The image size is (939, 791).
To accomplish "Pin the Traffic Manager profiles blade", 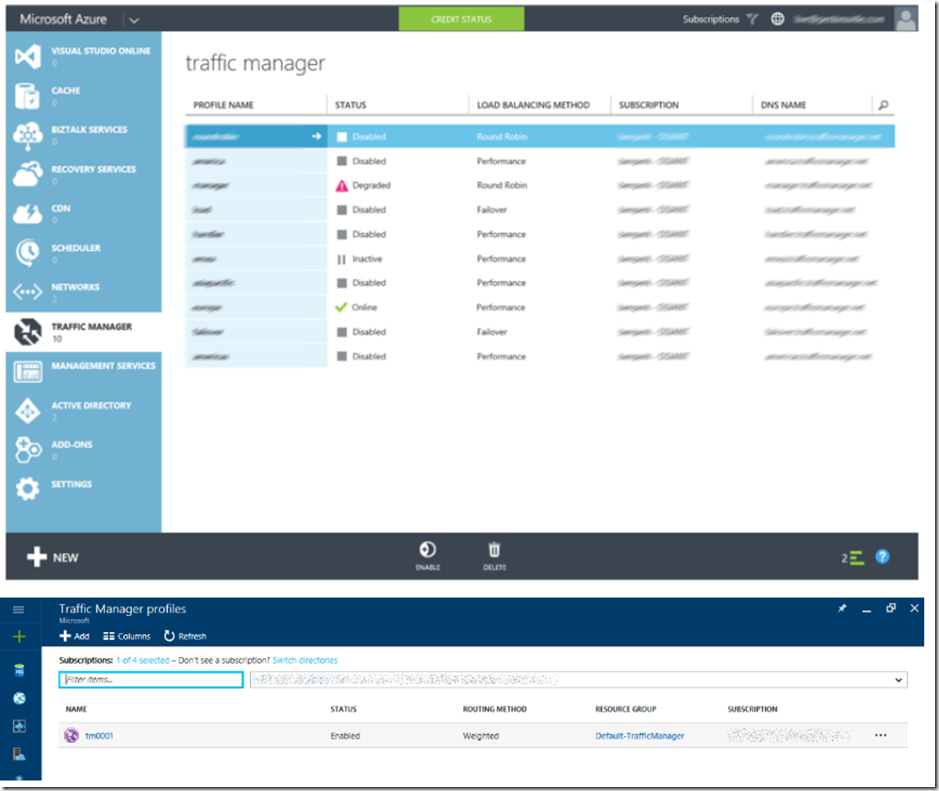I will tap(842, 608).
